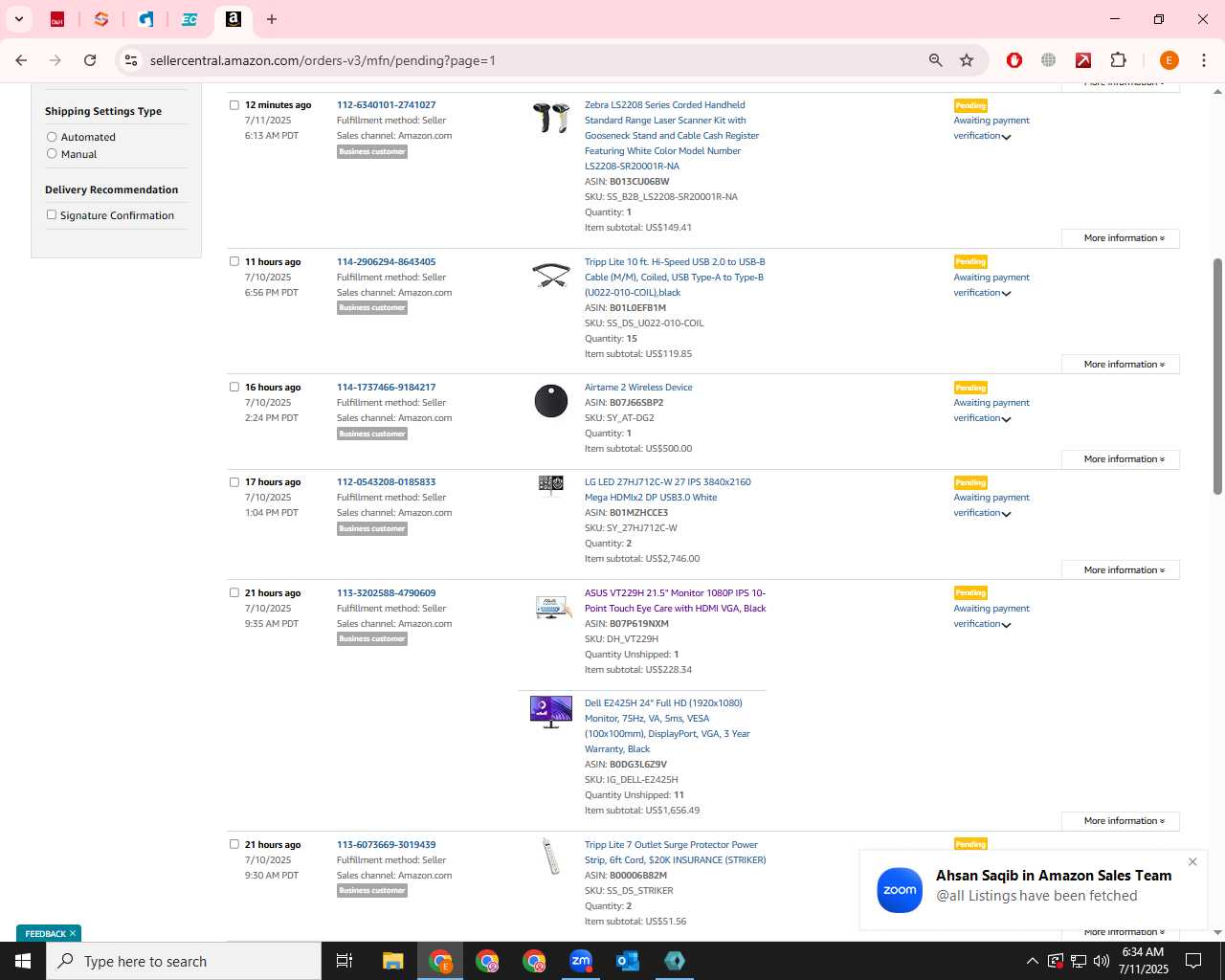Click the Dell E2425H monitor thumbnail
The height and width of the screenshot is (980, 1225).
551,712
